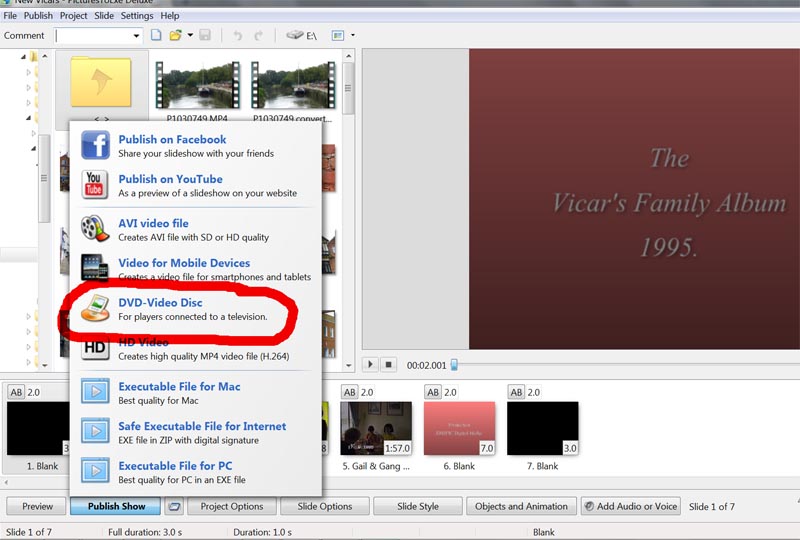Viewport: 800px width, 540px height.
Task: Click the DVD disc icon
Action: click(x=95, y=308)
